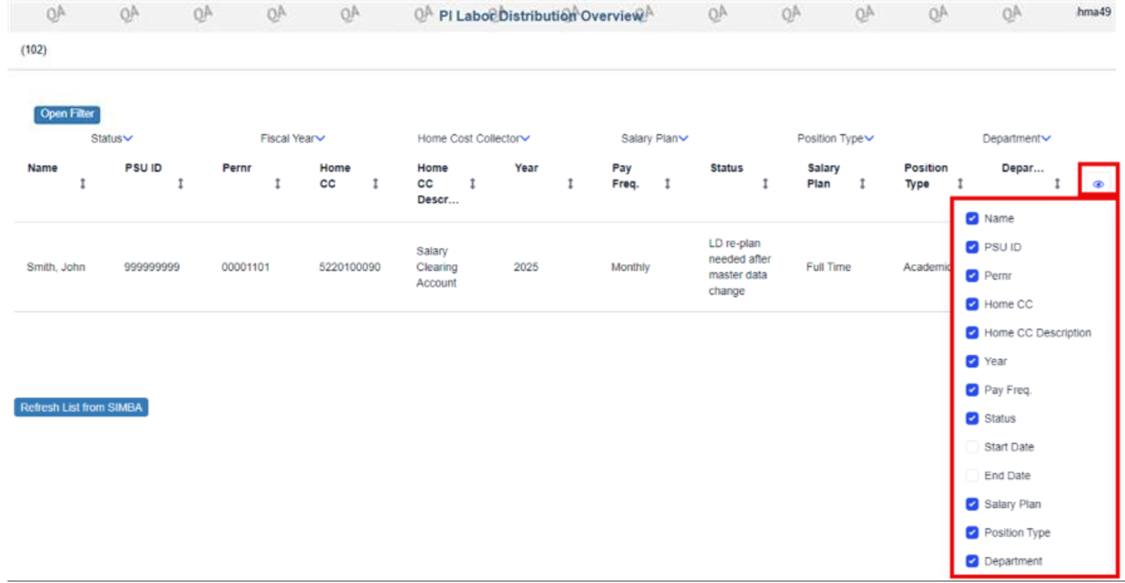1125x583 pixels.
Task: Click the Full Time salary plan cell
Action: (x=828, y=267)
